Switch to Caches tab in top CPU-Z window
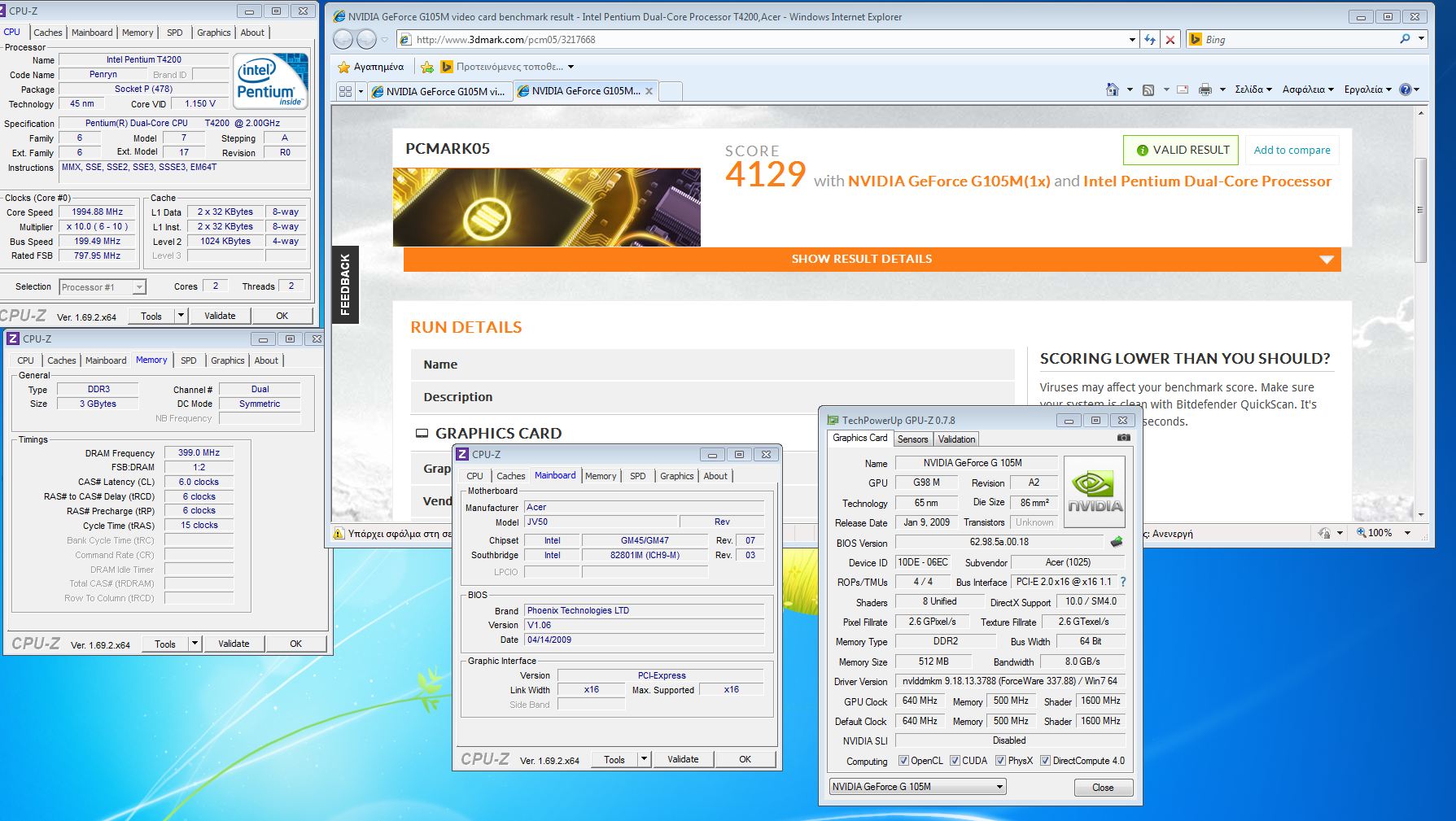Image resolution: width=1456 pixels, height=821 pixels. click(47, 33)
